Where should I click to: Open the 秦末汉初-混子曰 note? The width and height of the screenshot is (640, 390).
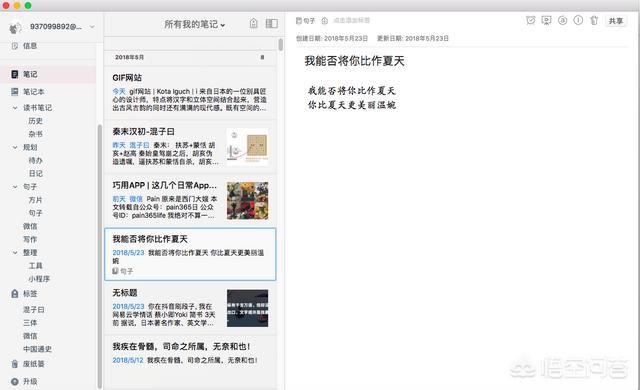[190, 147]
